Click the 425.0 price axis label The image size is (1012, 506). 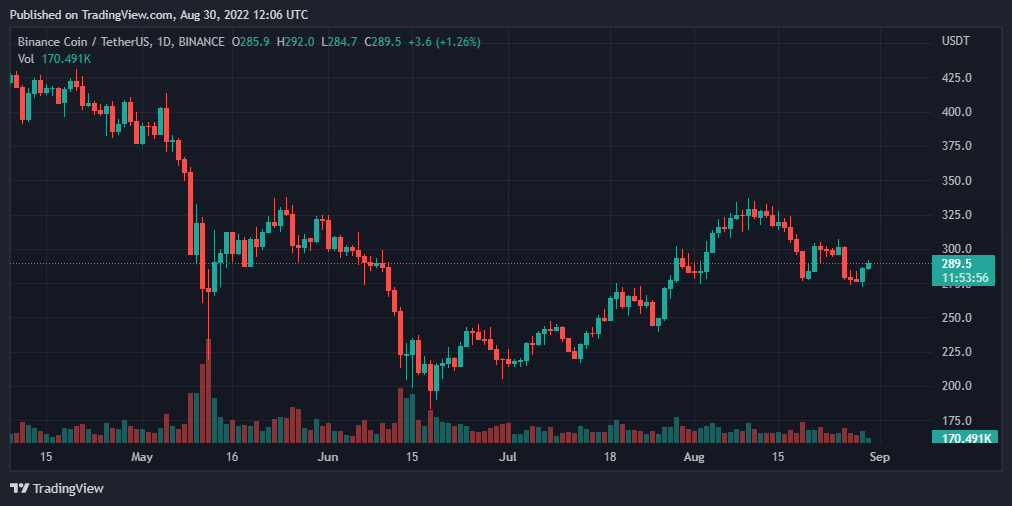(x=956, y=77)
